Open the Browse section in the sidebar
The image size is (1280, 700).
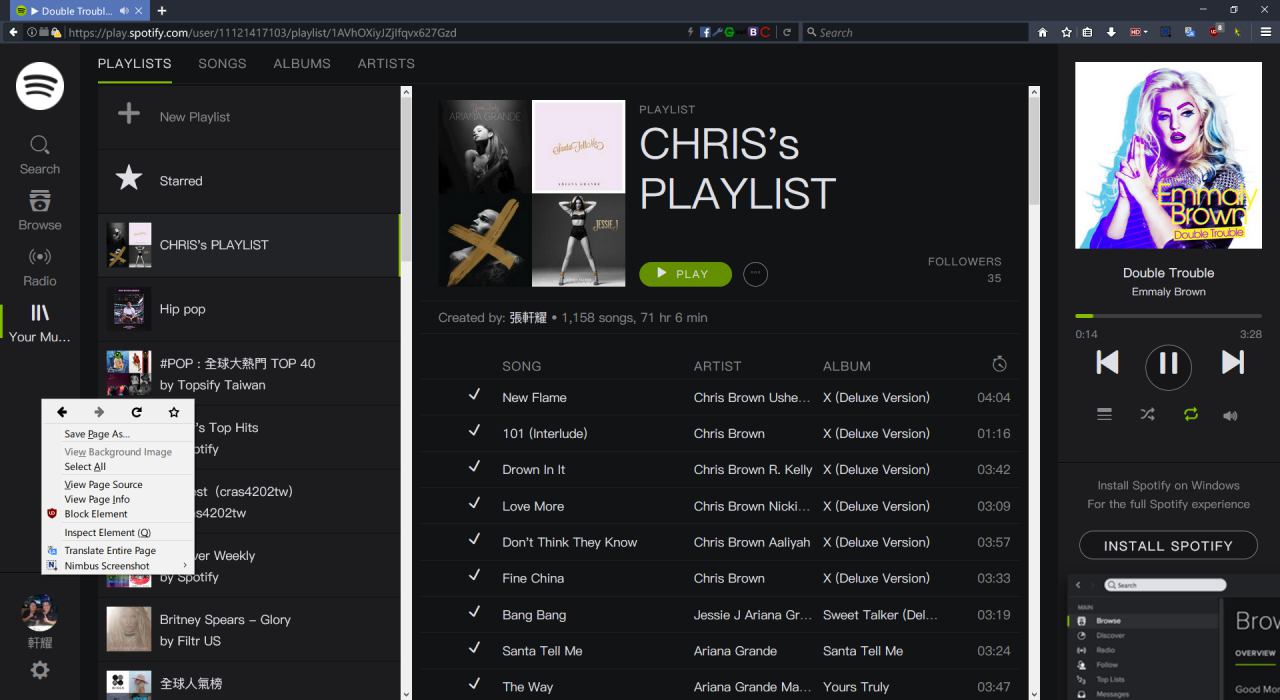[40, 211]
